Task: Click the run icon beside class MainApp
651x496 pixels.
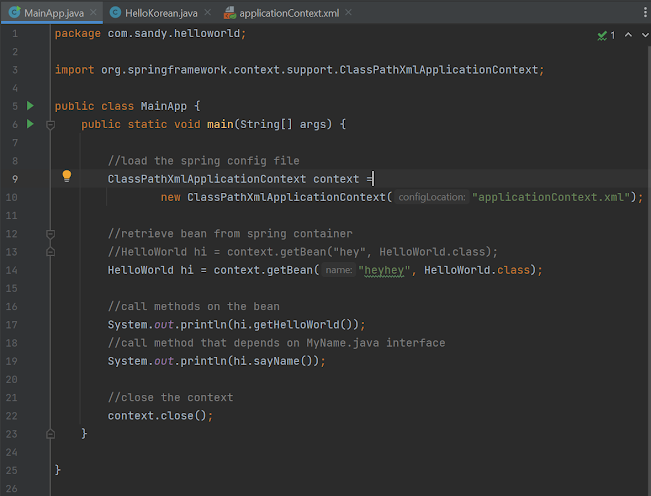Action: point(30,105)
